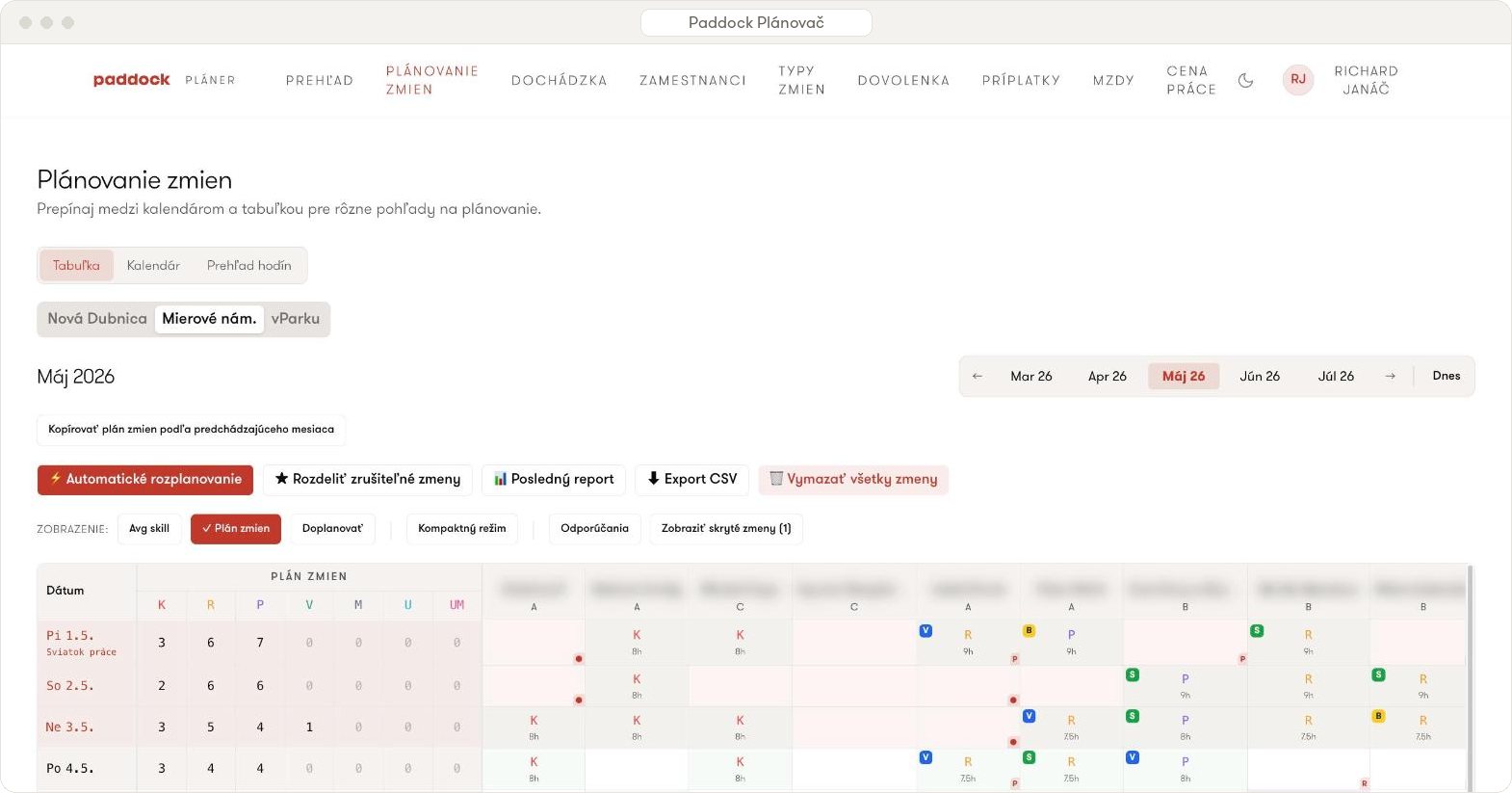
Task: Click the yellow B badge in the Ne 3.5. row
Action: [x=1379, y=716]
